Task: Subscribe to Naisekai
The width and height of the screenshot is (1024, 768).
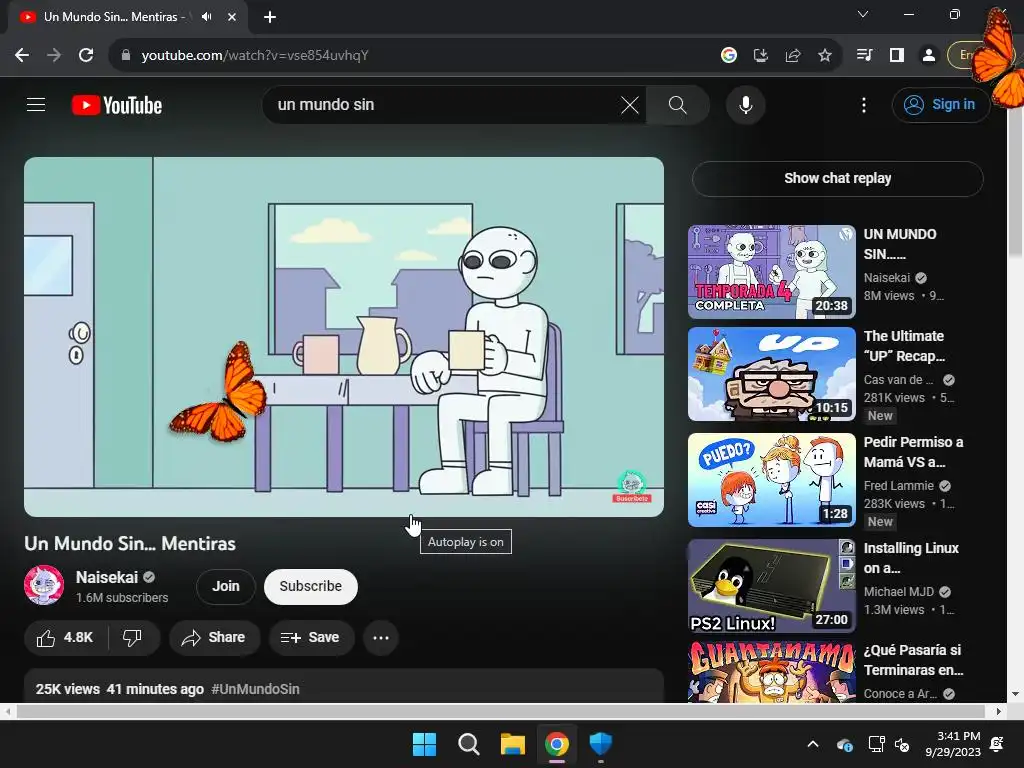Action: coord(311,586)
